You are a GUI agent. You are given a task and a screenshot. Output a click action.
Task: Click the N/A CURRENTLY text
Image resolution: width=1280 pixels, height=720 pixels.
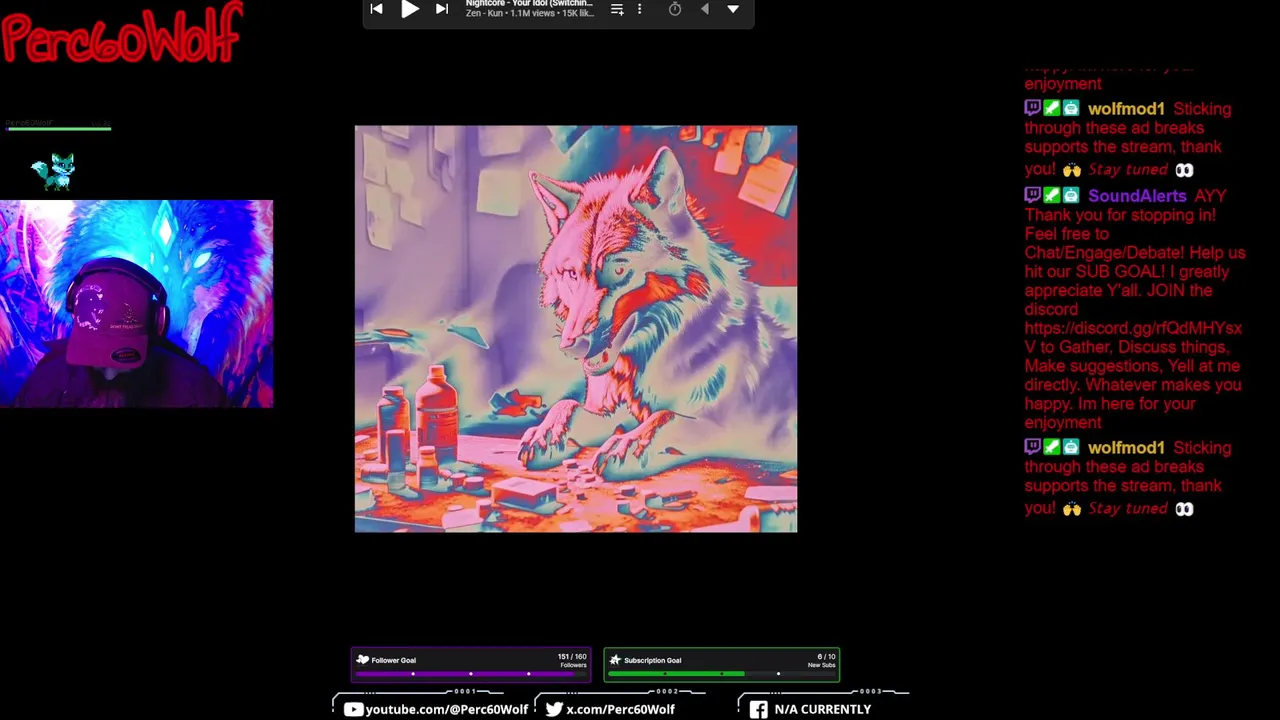[823, 709]
